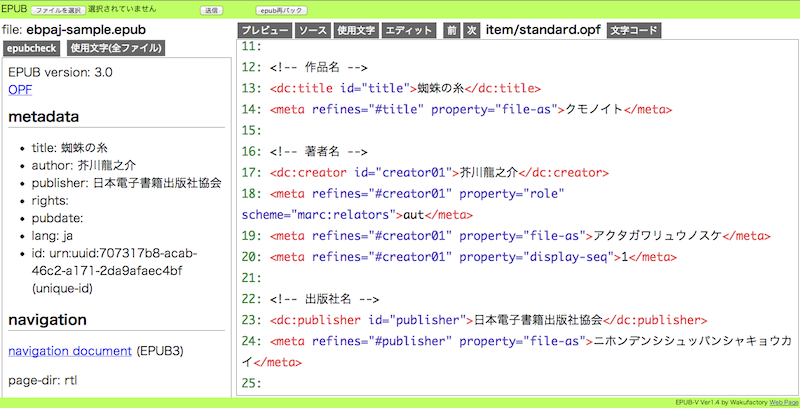The height and width of the screenshot is (408, 800).
Task: Switch to エディット edit mode
Action: (409, 31)
